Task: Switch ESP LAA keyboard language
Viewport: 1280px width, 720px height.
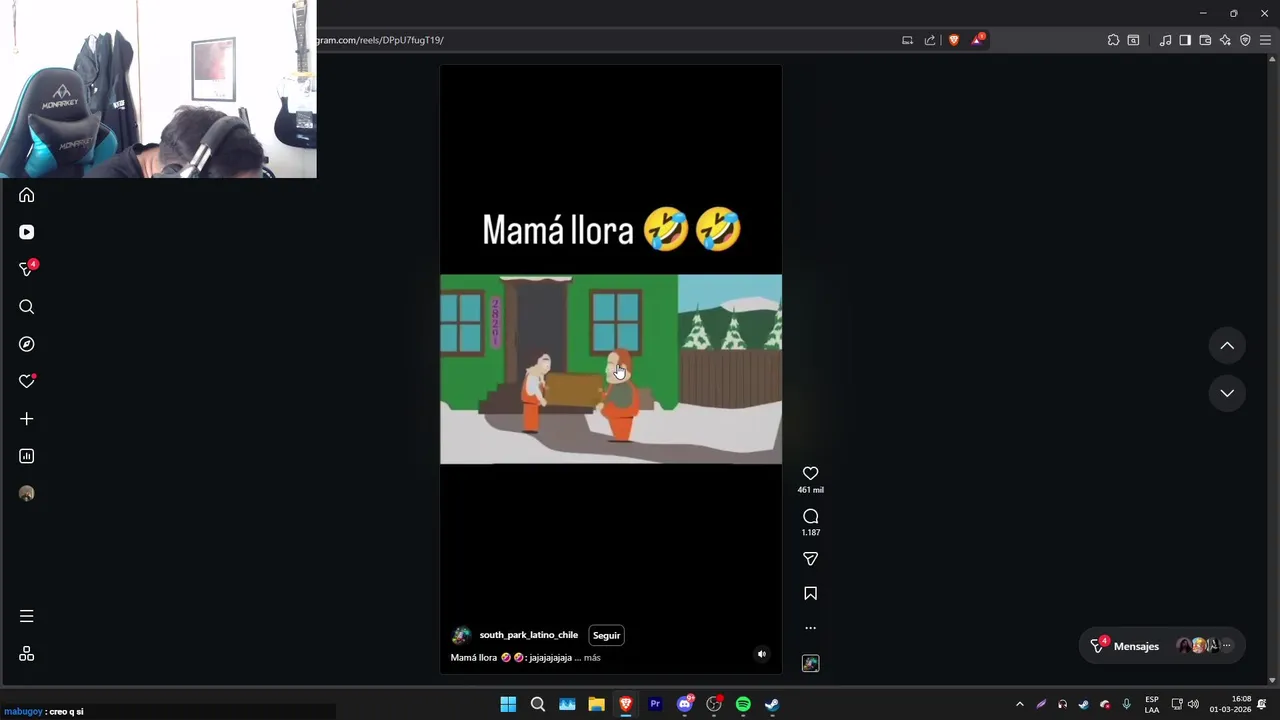Action: click(1152, 704)
